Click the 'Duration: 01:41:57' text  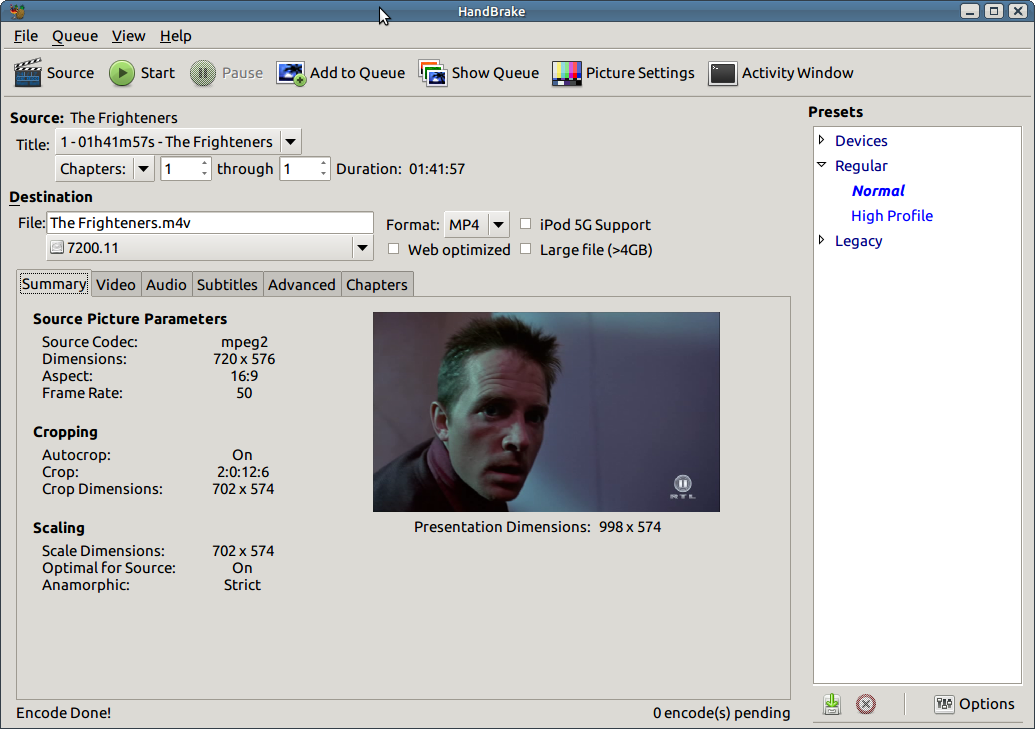point(400,169)
